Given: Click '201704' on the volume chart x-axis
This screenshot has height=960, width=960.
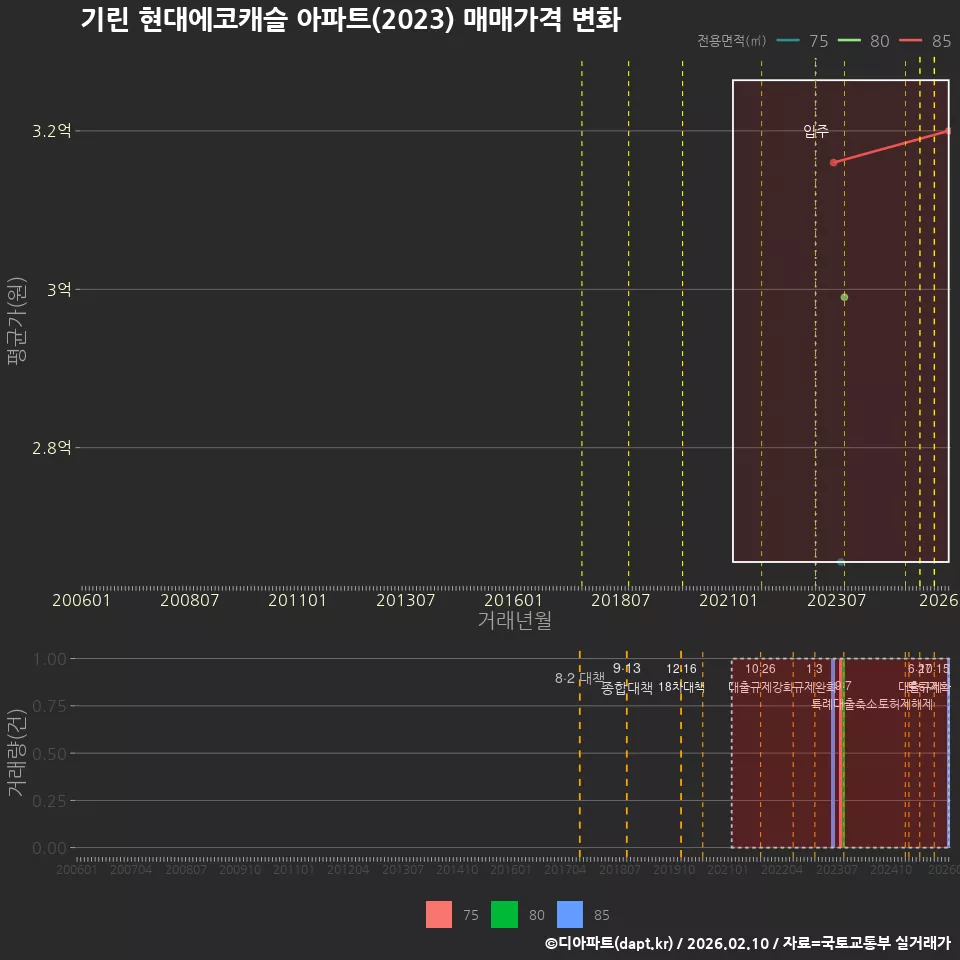Looking at the screenshot, I should 565,869.
